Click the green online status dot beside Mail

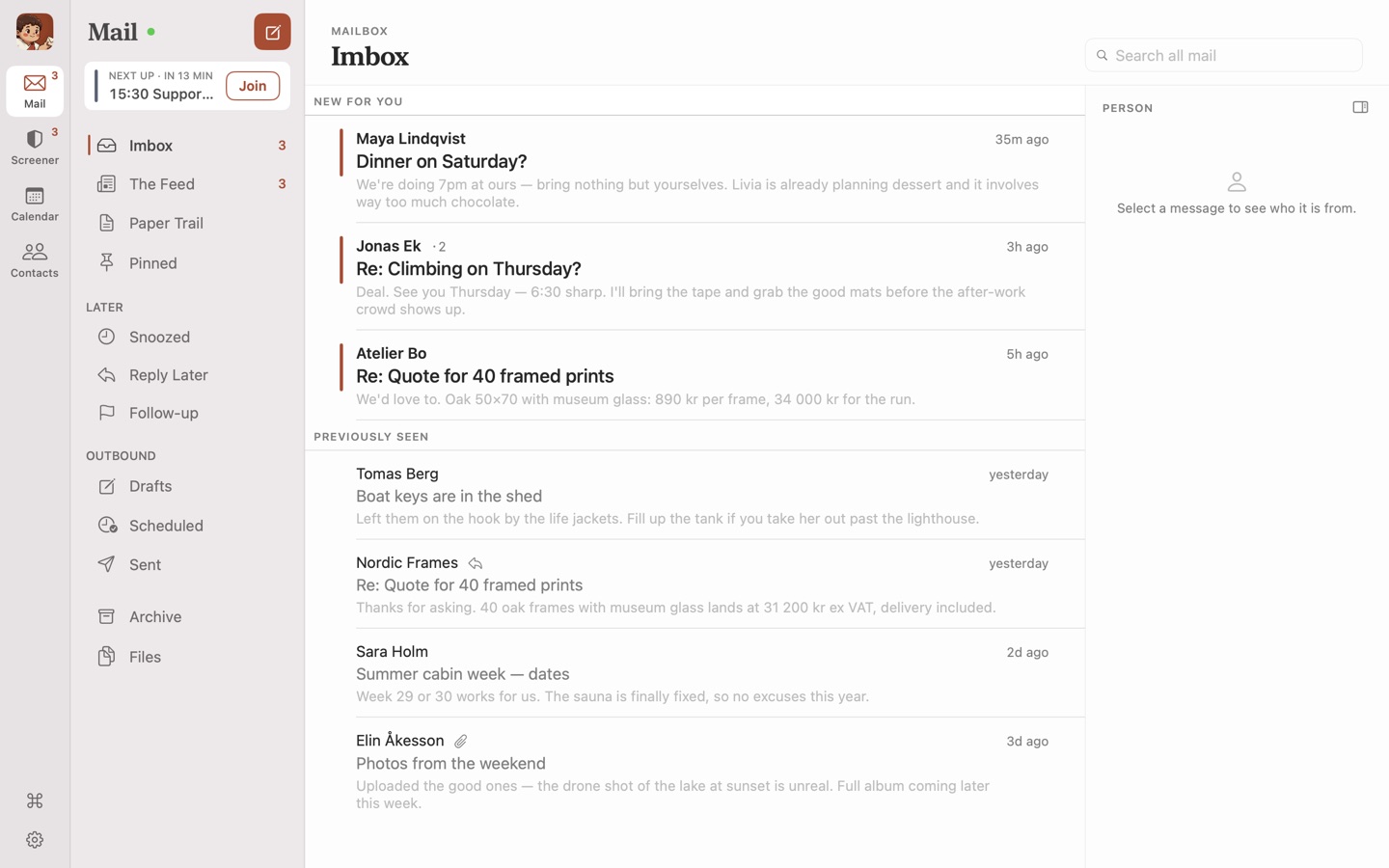[x=151, y=32]
